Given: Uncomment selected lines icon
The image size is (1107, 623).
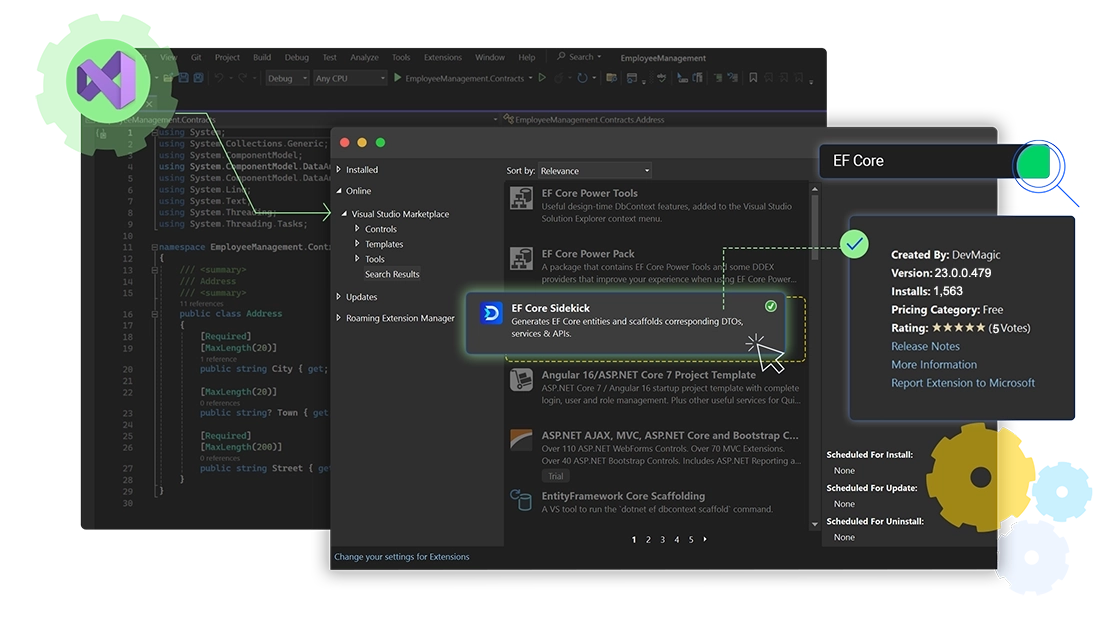Looking at the screenshot, I should coord(733,78).
